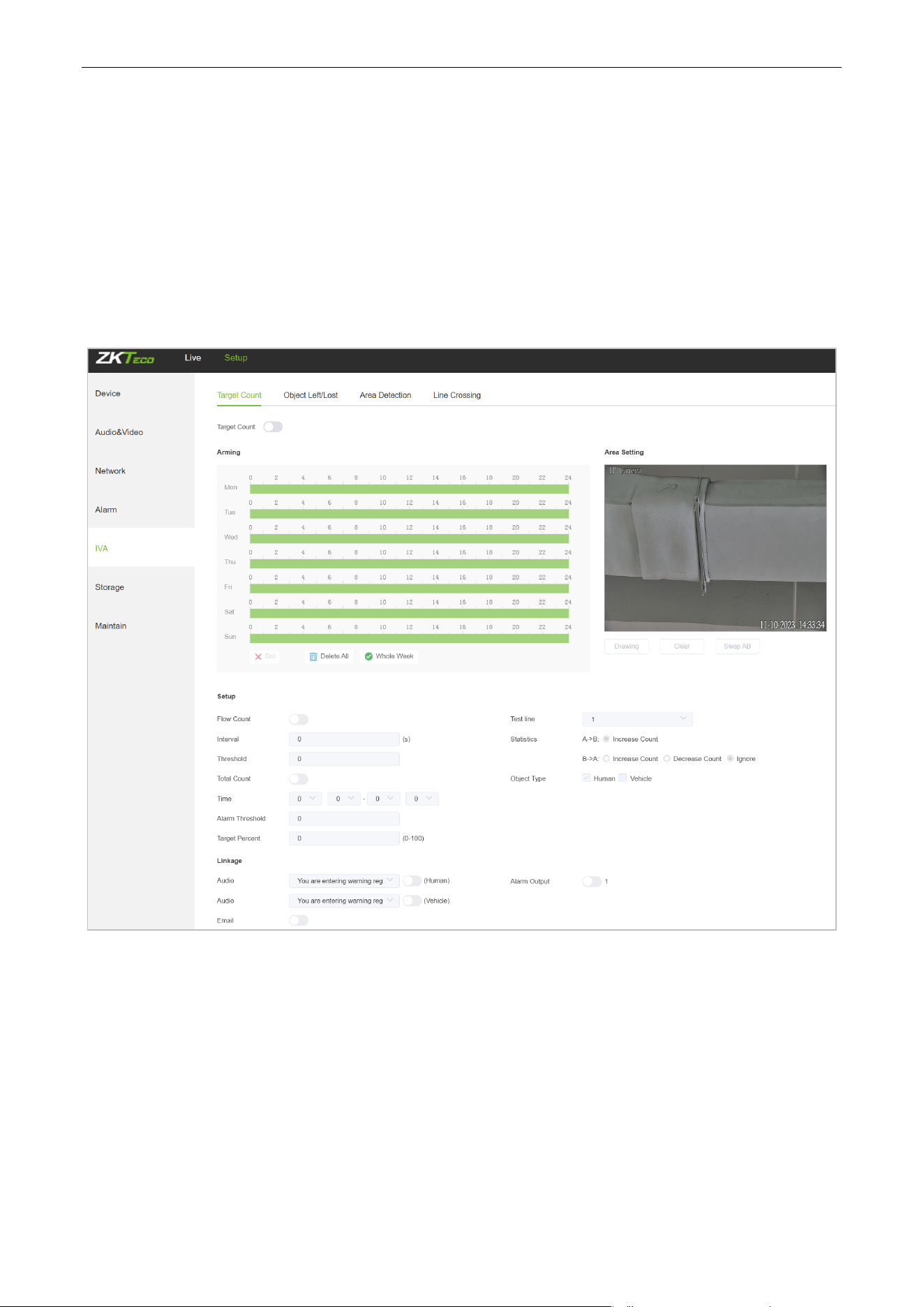Switch to Area Detection tab

[385, 395]
